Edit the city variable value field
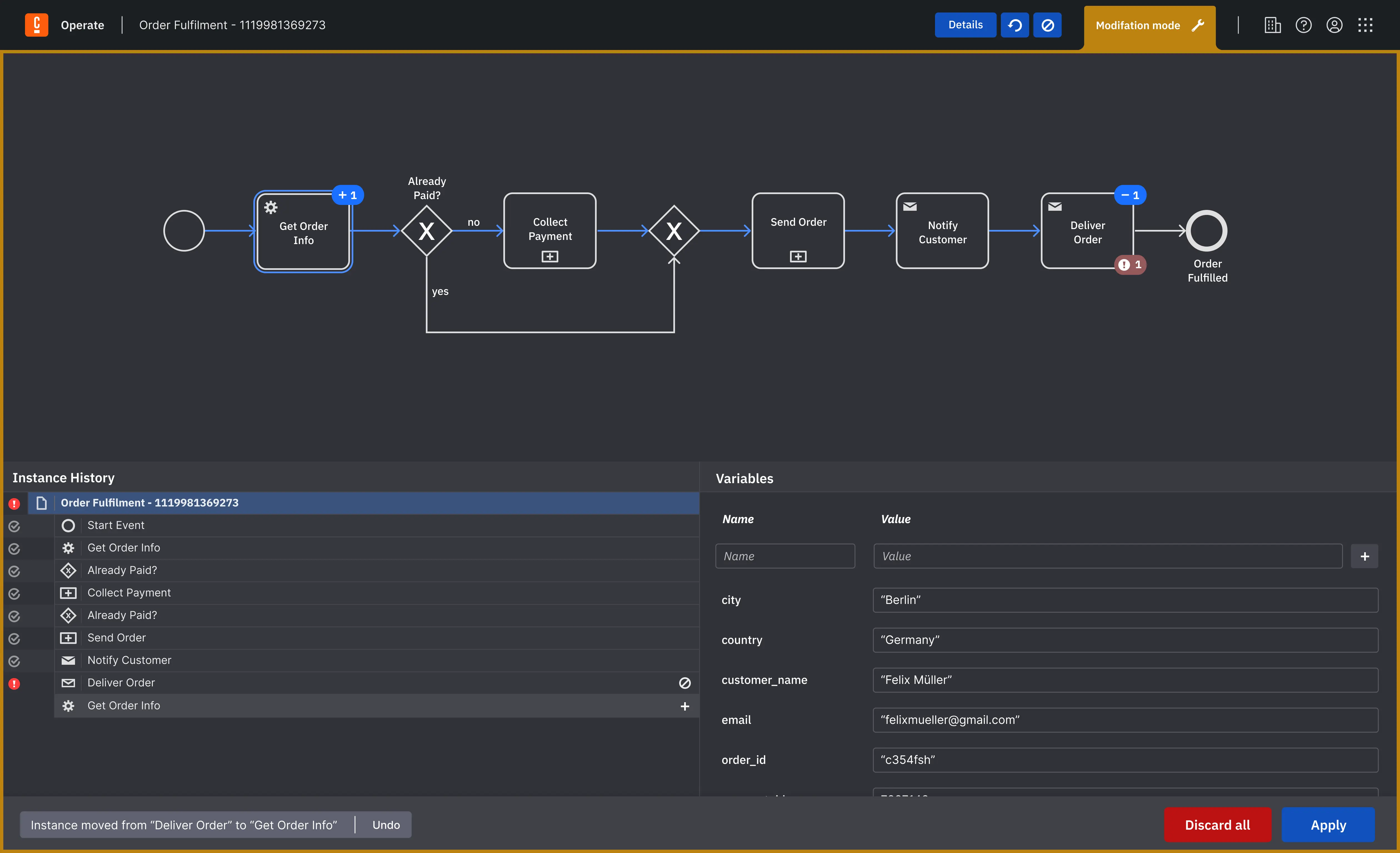This screenshot has width=1400, height=853. point(1125,600)
